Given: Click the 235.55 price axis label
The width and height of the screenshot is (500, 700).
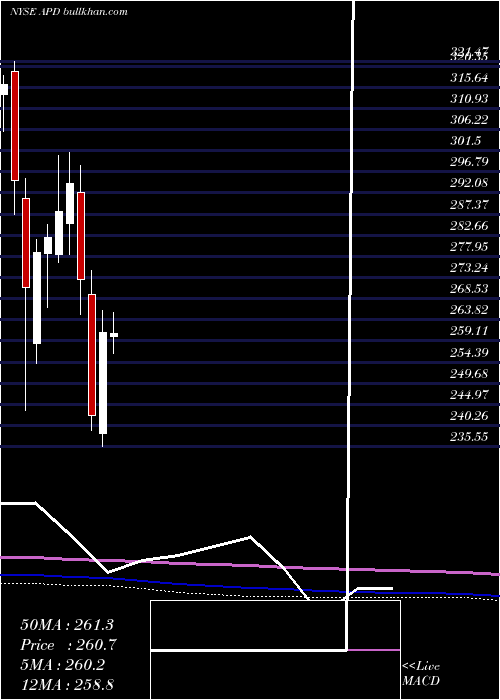Looking at the screenshot, I should point(469,437).
